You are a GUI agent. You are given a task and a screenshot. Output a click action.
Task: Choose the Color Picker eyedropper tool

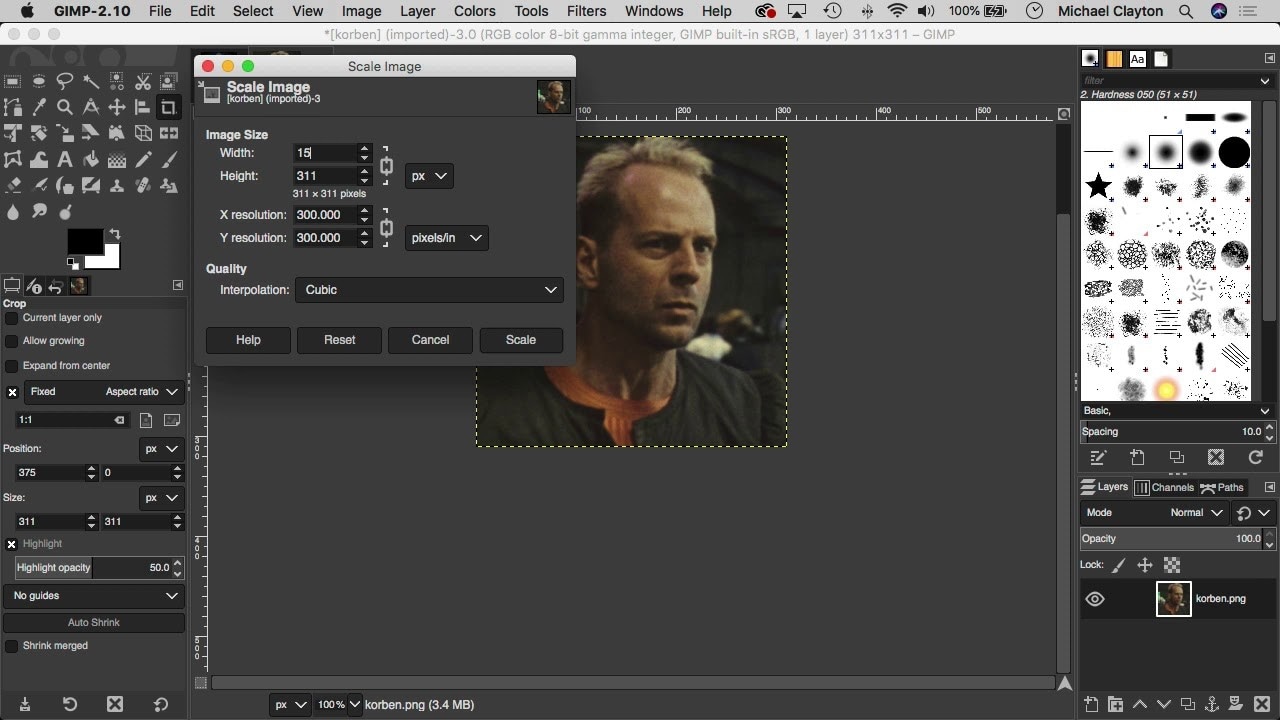click(x=39, y=107)
